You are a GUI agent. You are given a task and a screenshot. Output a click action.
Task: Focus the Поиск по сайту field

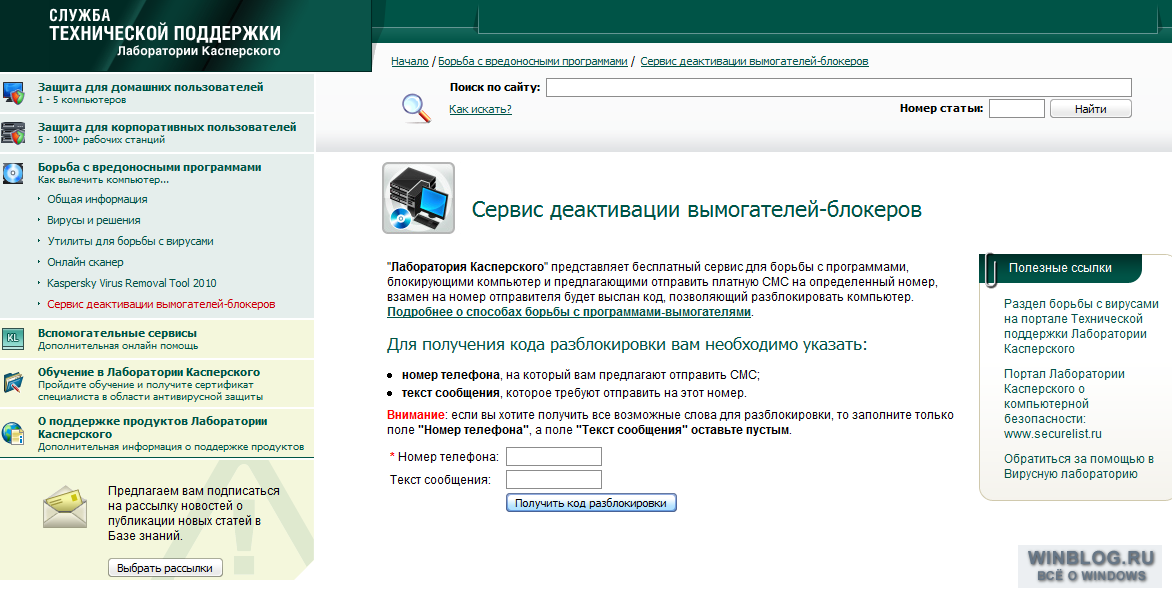(839, 87)
